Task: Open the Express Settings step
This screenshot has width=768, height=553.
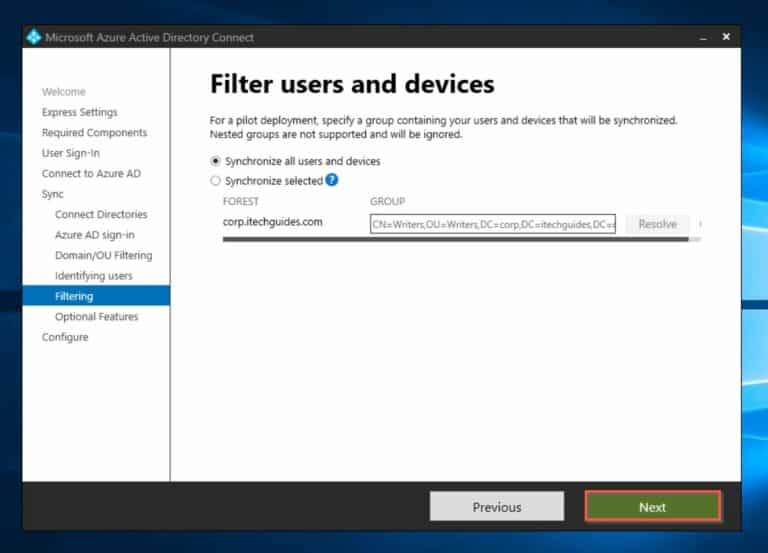Action: pyautogui.click(x=80, y=112)
